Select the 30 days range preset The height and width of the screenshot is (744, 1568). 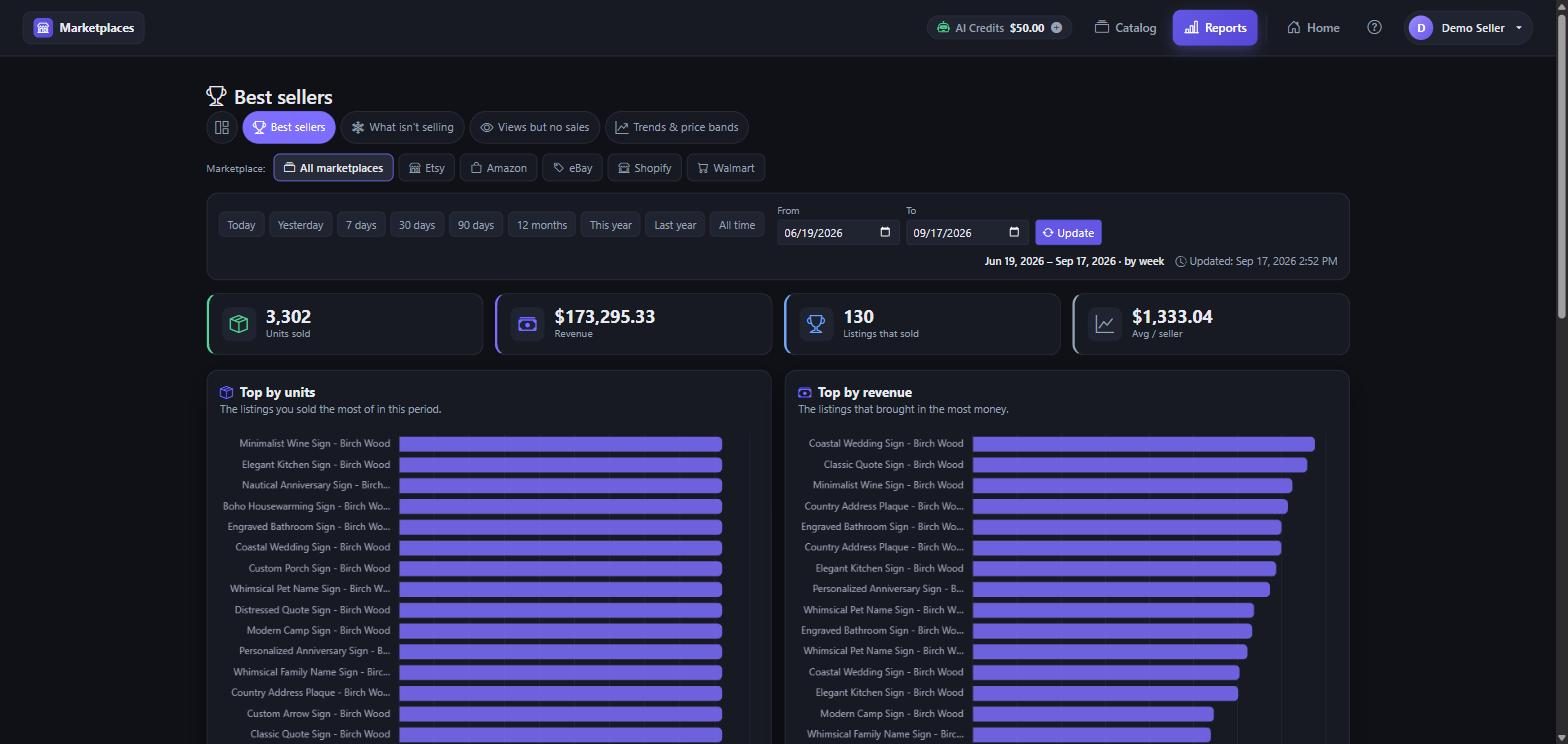click(417, 225)
